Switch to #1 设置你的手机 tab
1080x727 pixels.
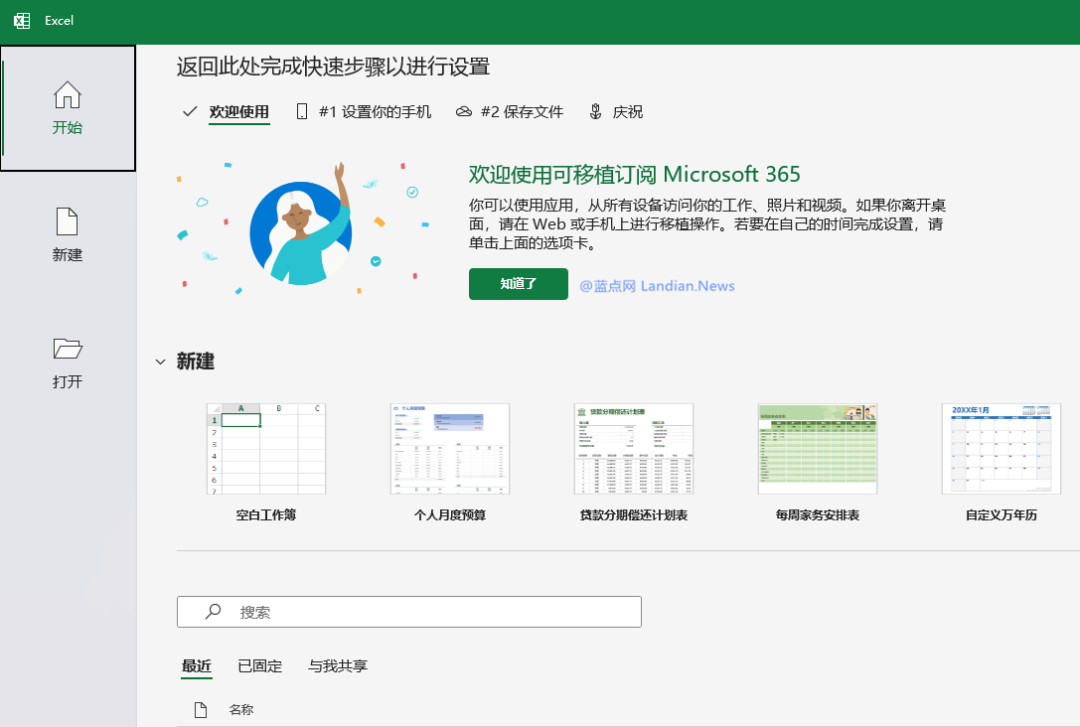pos(375,112)
